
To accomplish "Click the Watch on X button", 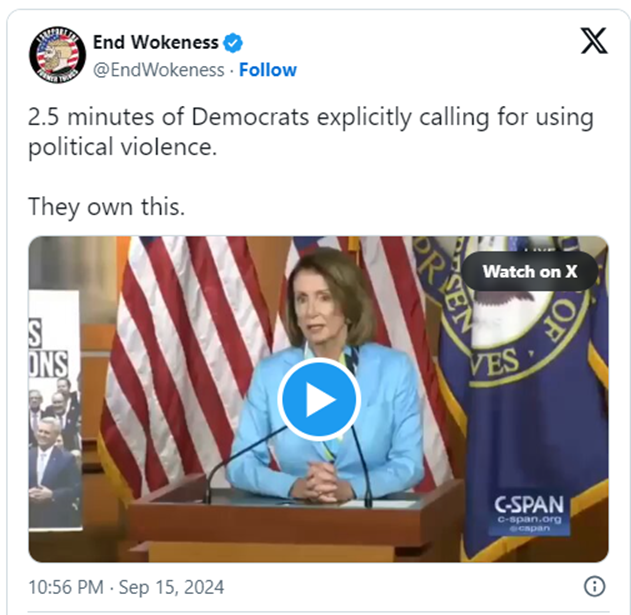I will (x=530, y=271).
